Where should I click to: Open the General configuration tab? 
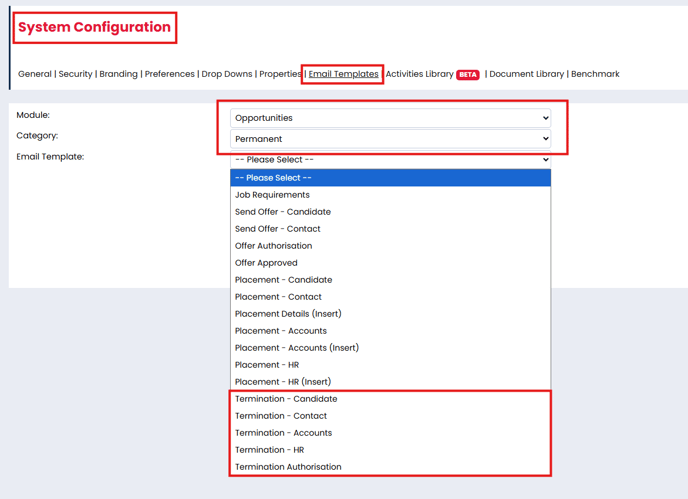pos(35,74)
